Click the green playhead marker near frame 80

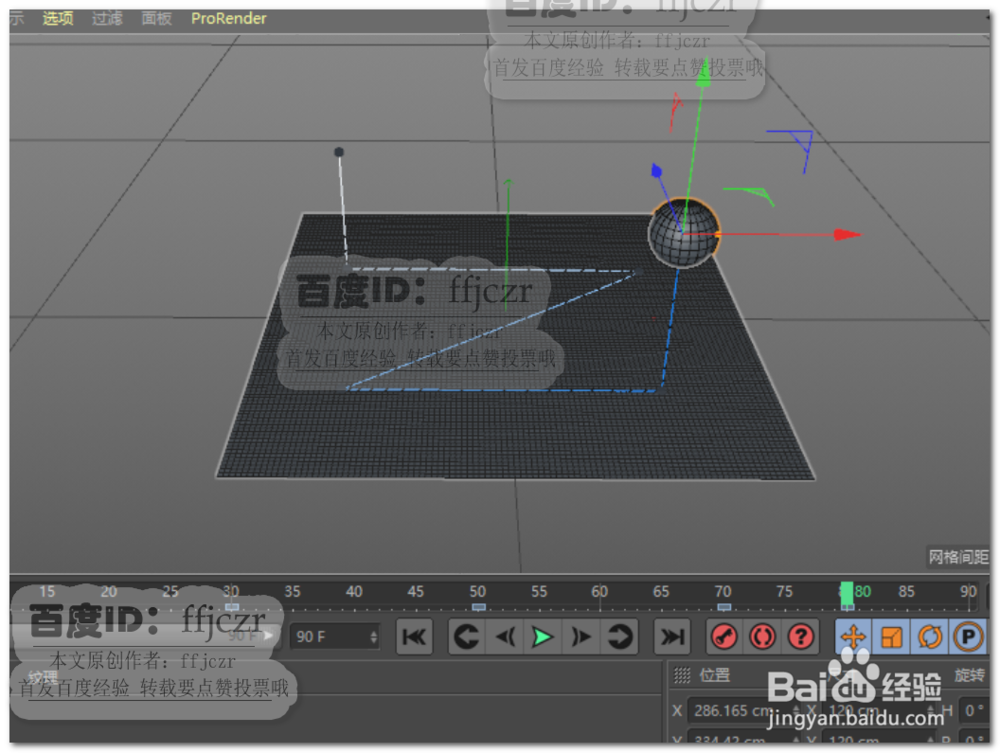(x=846, y=594)
